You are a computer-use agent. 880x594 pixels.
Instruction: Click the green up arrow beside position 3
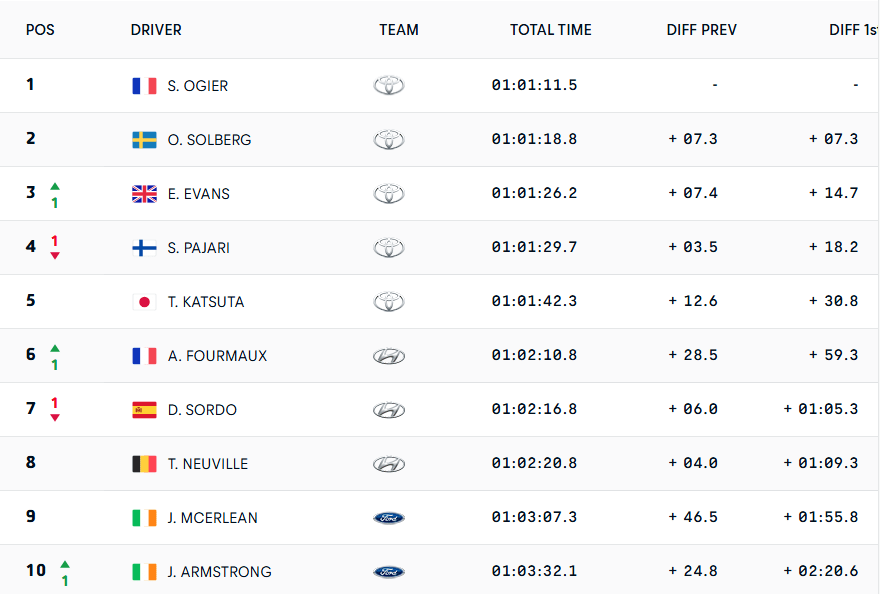tap(55, 186)
